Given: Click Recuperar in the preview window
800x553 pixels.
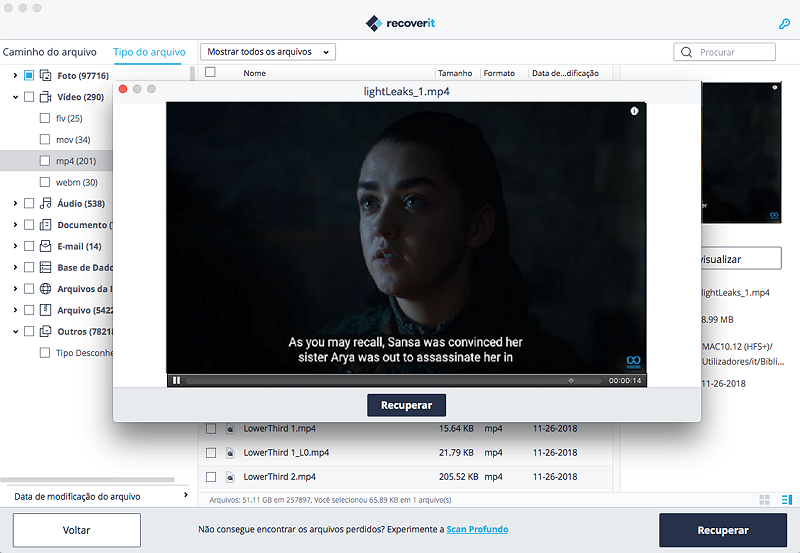Looking at the screenshot, I should click(407, 405).
